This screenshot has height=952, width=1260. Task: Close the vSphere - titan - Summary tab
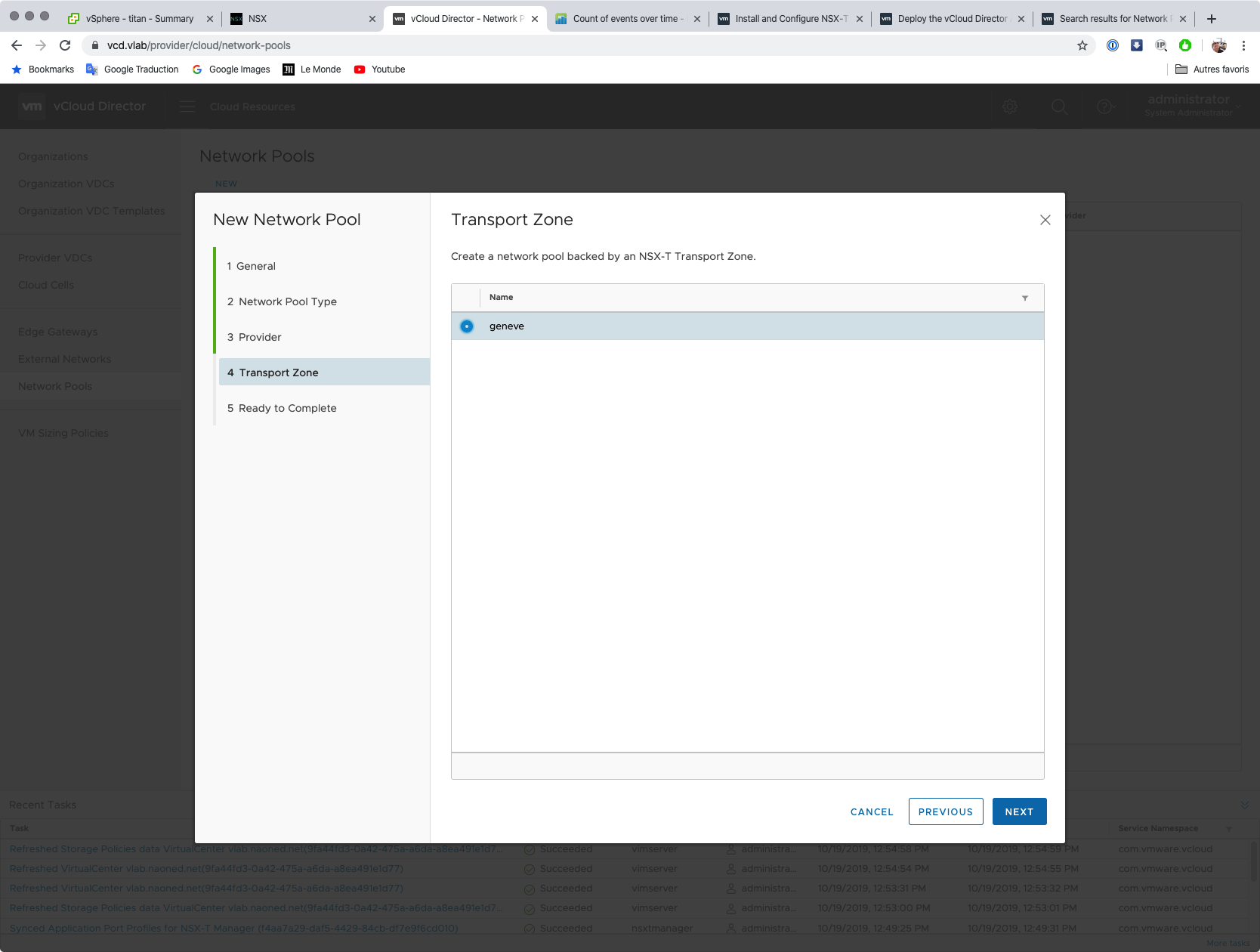210,19
